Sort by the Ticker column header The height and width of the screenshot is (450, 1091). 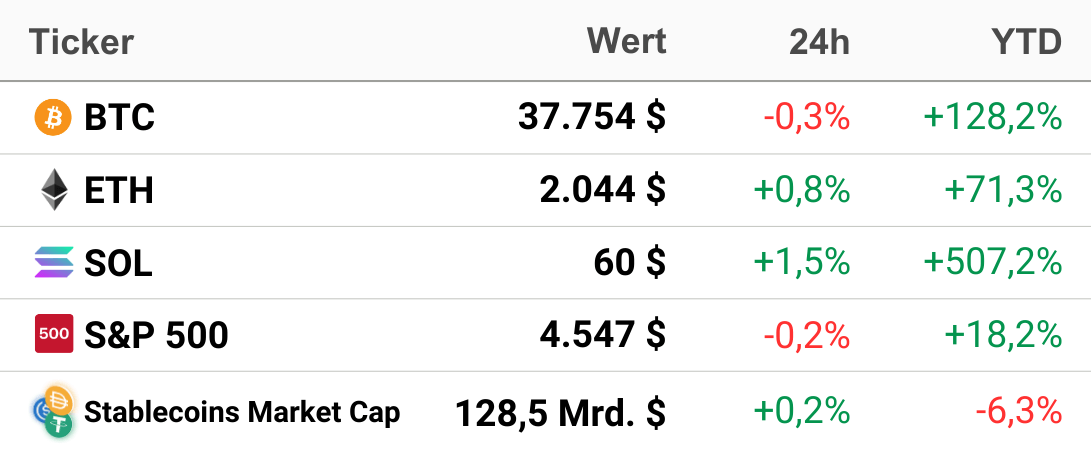(81, 42)
